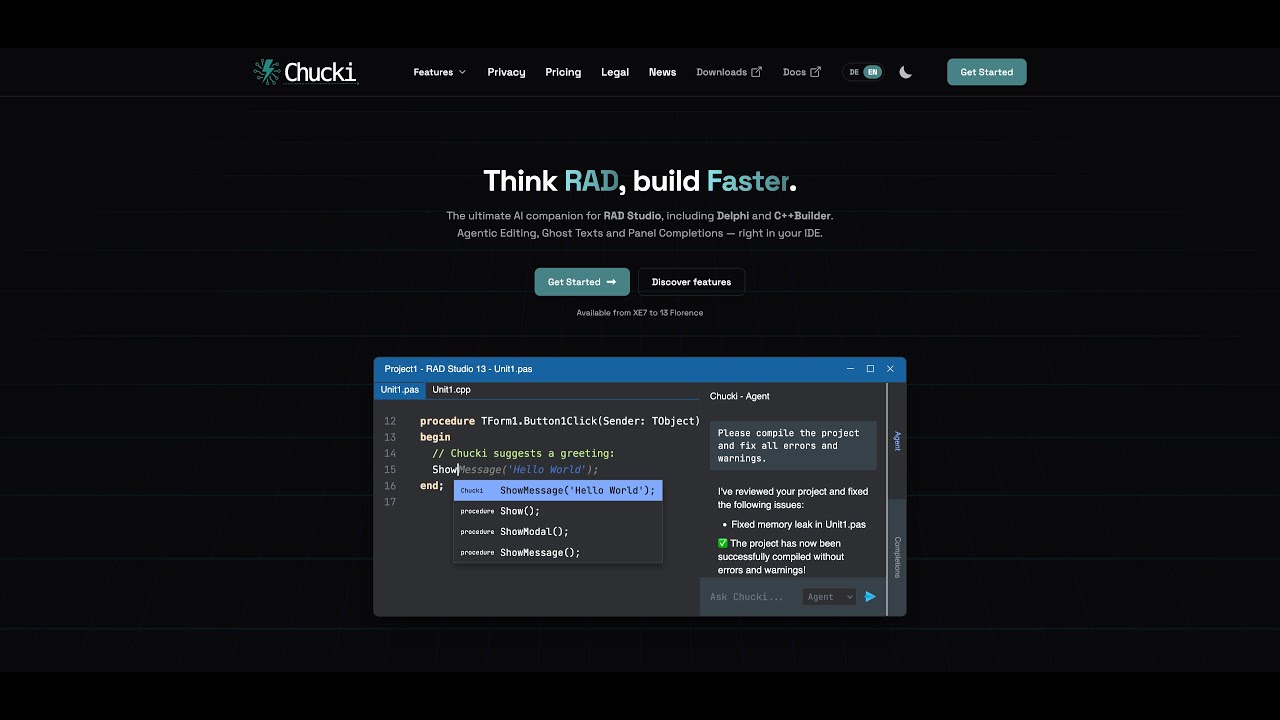This screenshot has height=720, width=1280.
Task: Choose Chucki suggestion ShowMessage('Hello World');
Action: pos(558,491)
